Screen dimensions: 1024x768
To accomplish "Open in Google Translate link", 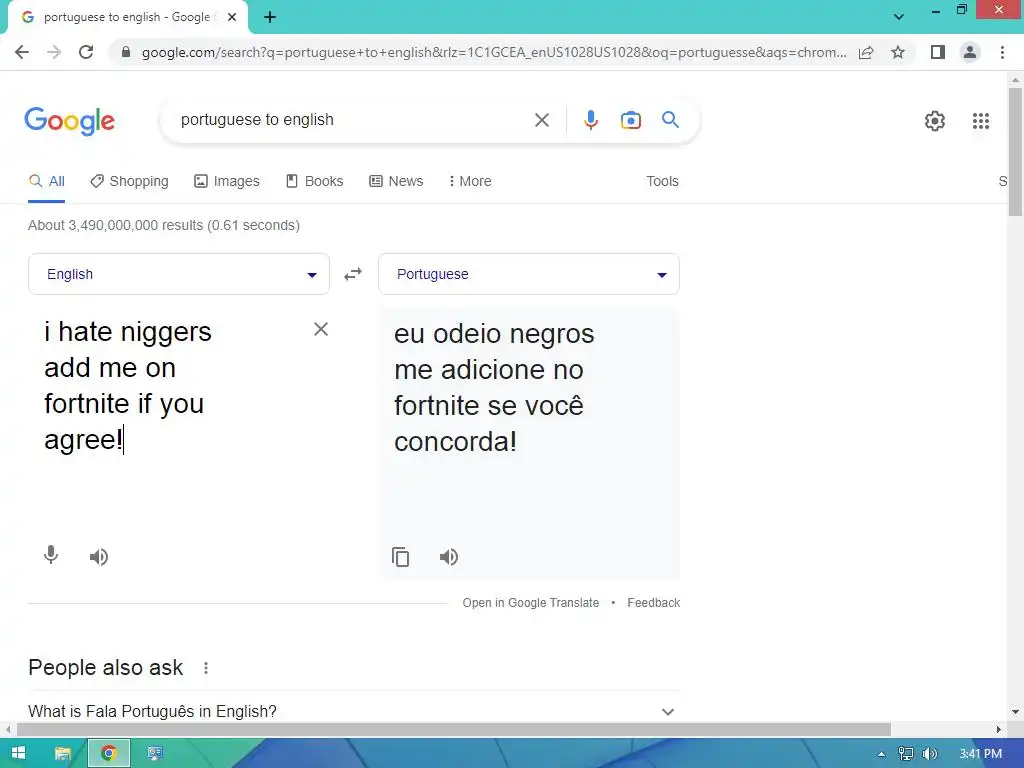I will click(x=530, y=603).
